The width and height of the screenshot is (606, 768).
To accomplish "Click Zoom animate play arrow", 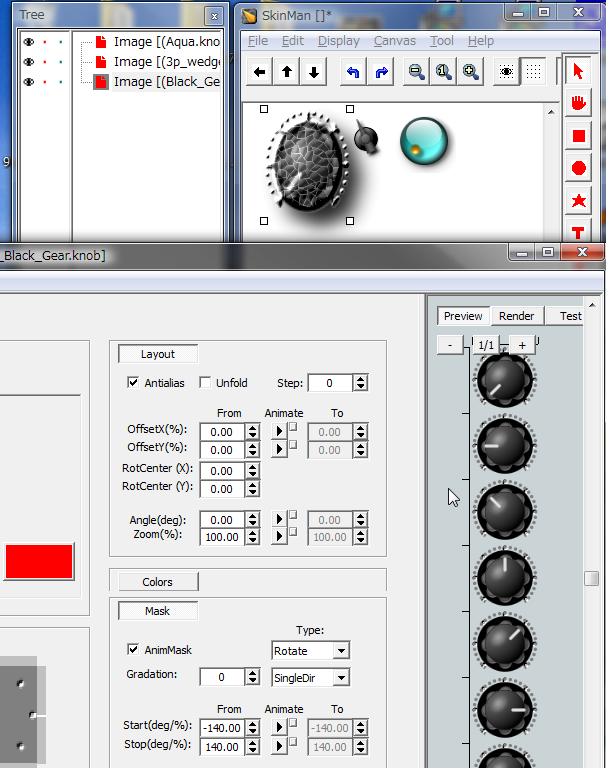I will pos(279,536).
